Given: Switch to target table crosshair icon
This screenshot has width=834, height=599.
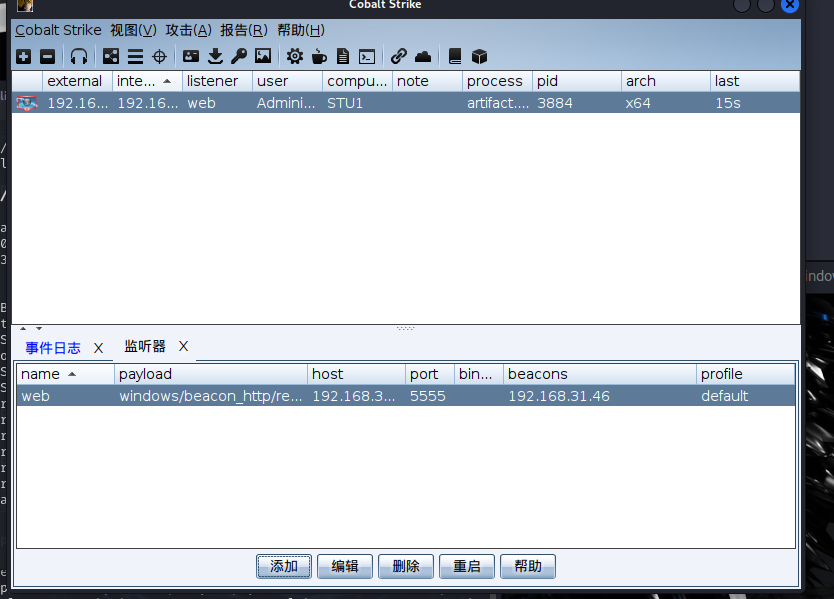Looking at the screenshot, I should tap(160, 56).
